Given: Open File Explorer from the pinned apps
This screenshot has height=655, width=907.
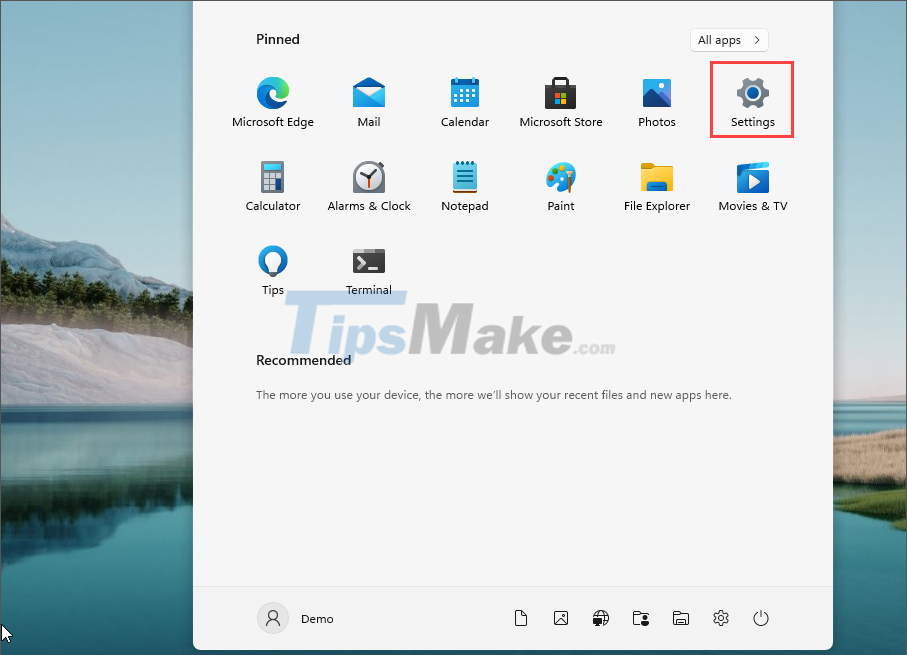Looking at the screenshot, I should coord(656,184).
